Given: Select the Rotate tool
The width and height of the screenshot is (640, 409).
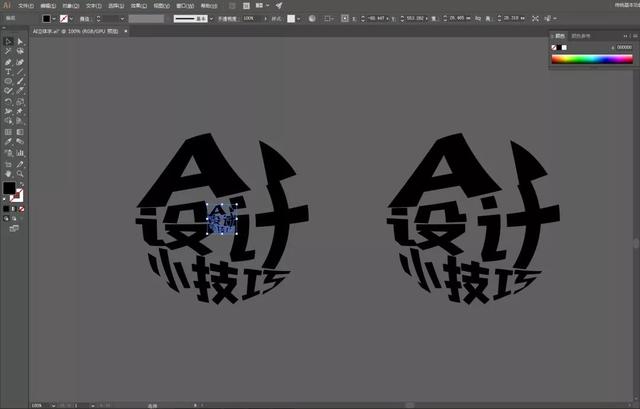Looking at the screenshot, I should (x=8, y=102).
